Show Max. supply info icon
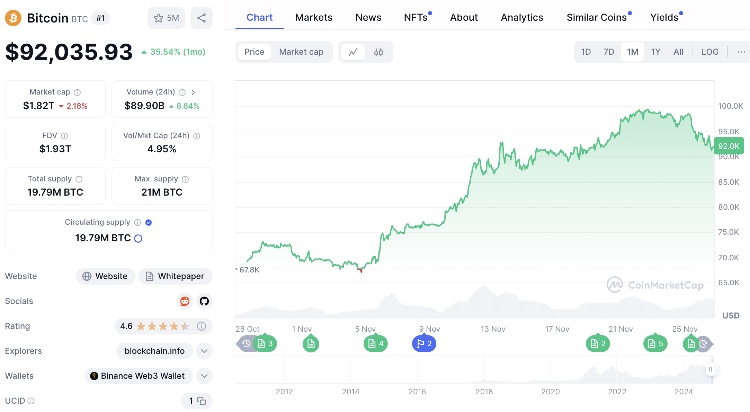Viewport: 750px width, 412px height. (186, 179)
